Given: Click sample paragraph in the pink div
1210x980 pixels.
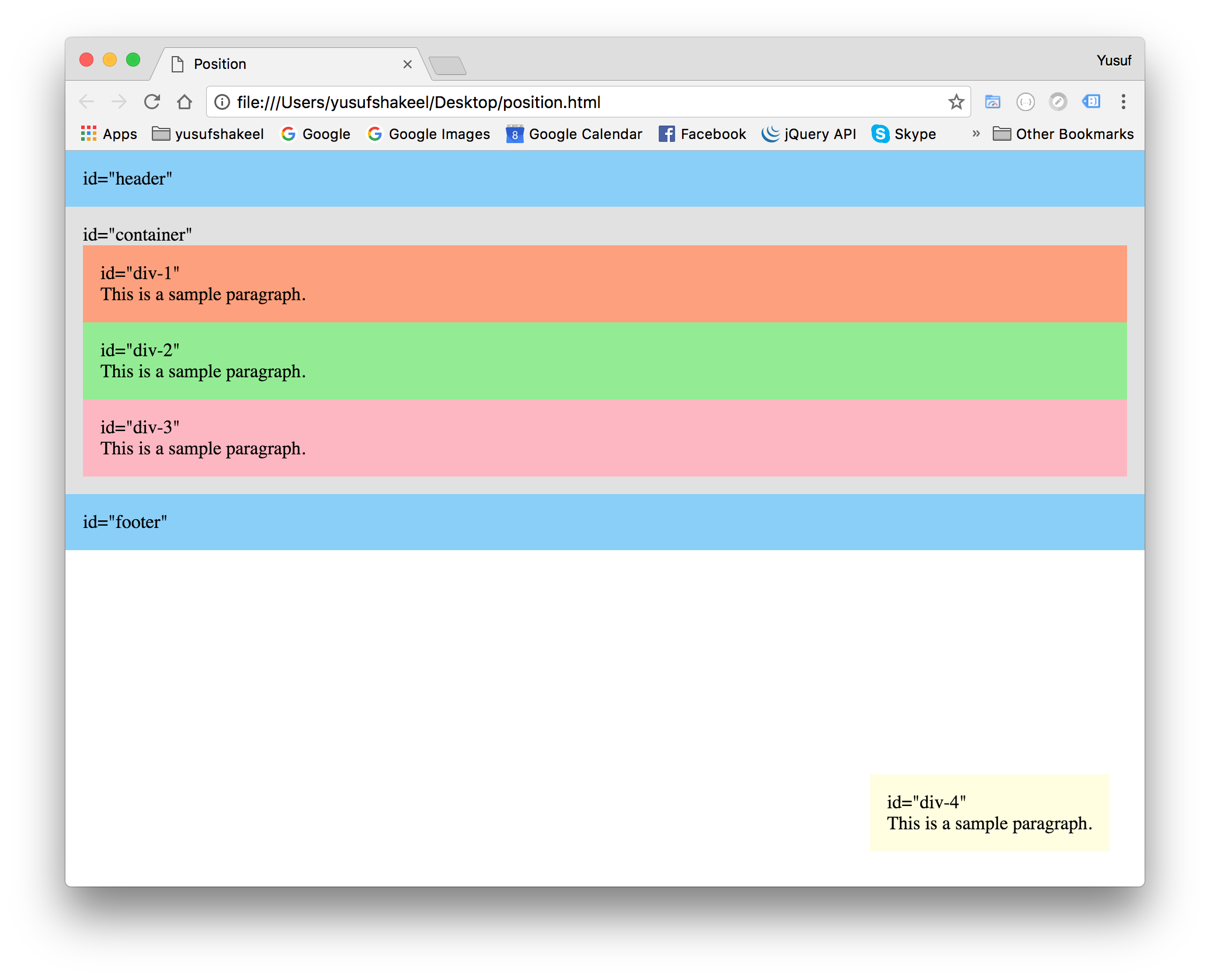Looking at the screenshot, I should (x=203, y=449).
